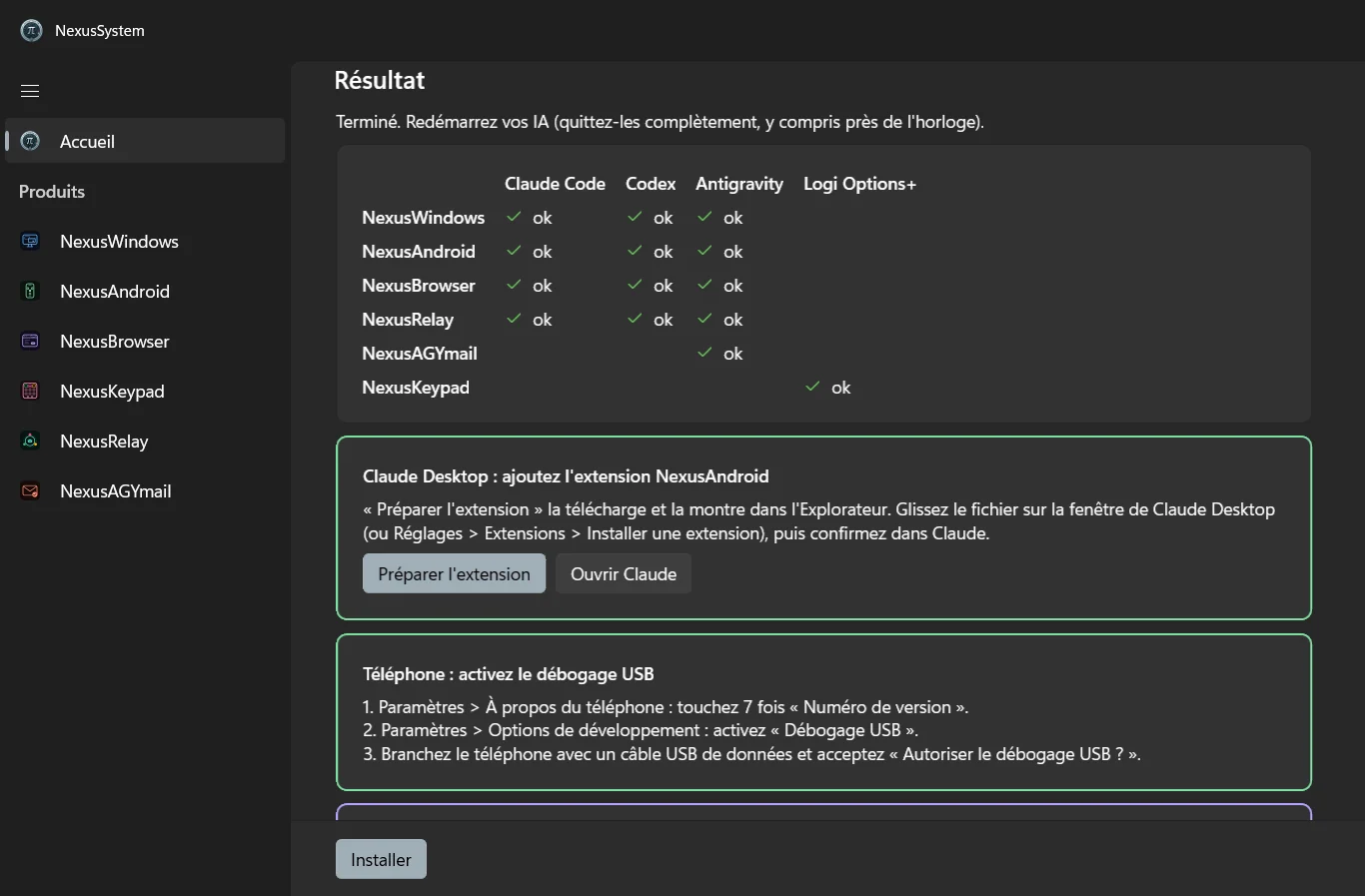Click the NexusAndroid sidebar icon

(x=30, y=291)
